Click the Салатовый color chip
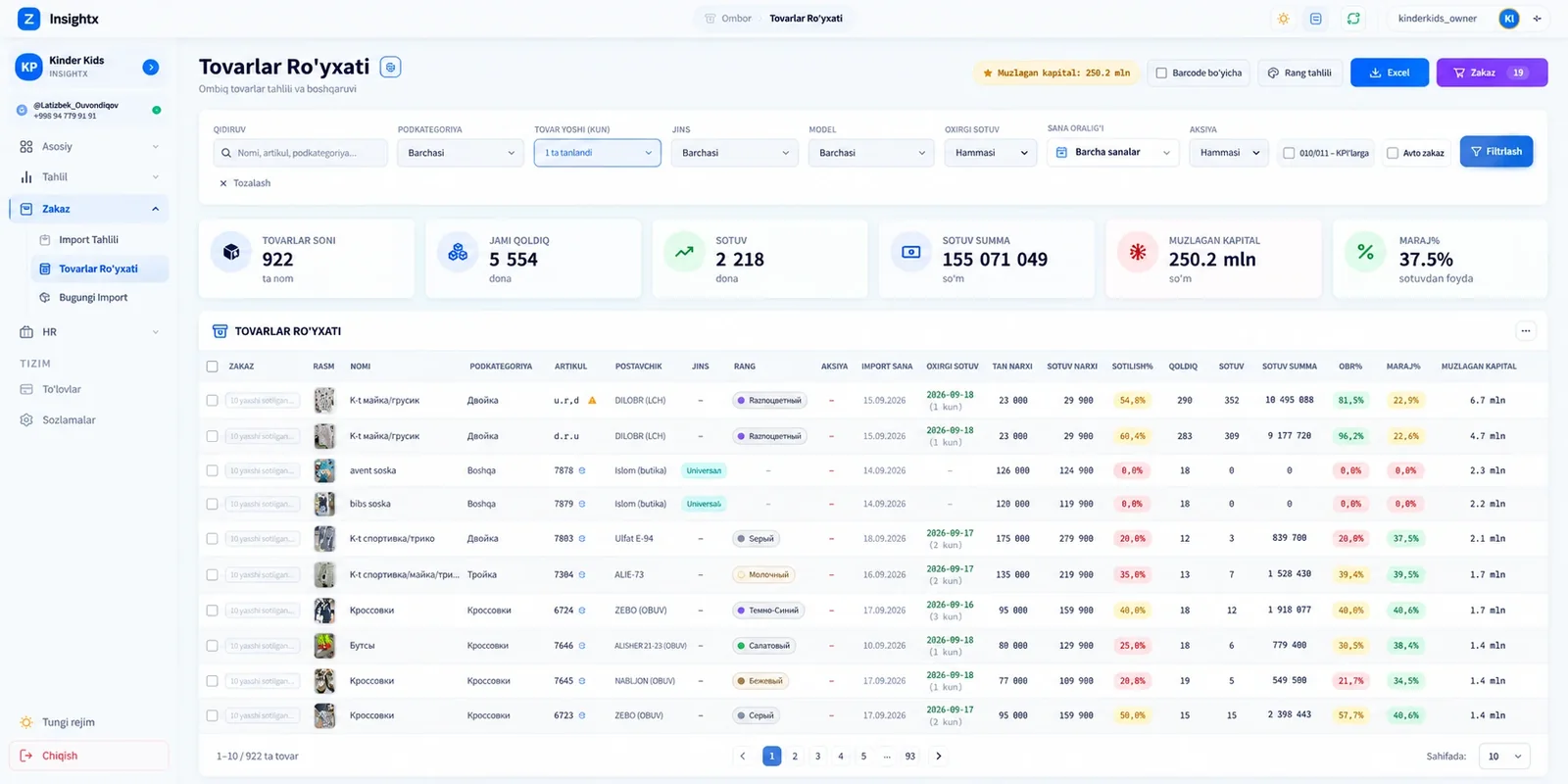The width and height of the screenshot is (1568, 784). (x=763, y=646)
